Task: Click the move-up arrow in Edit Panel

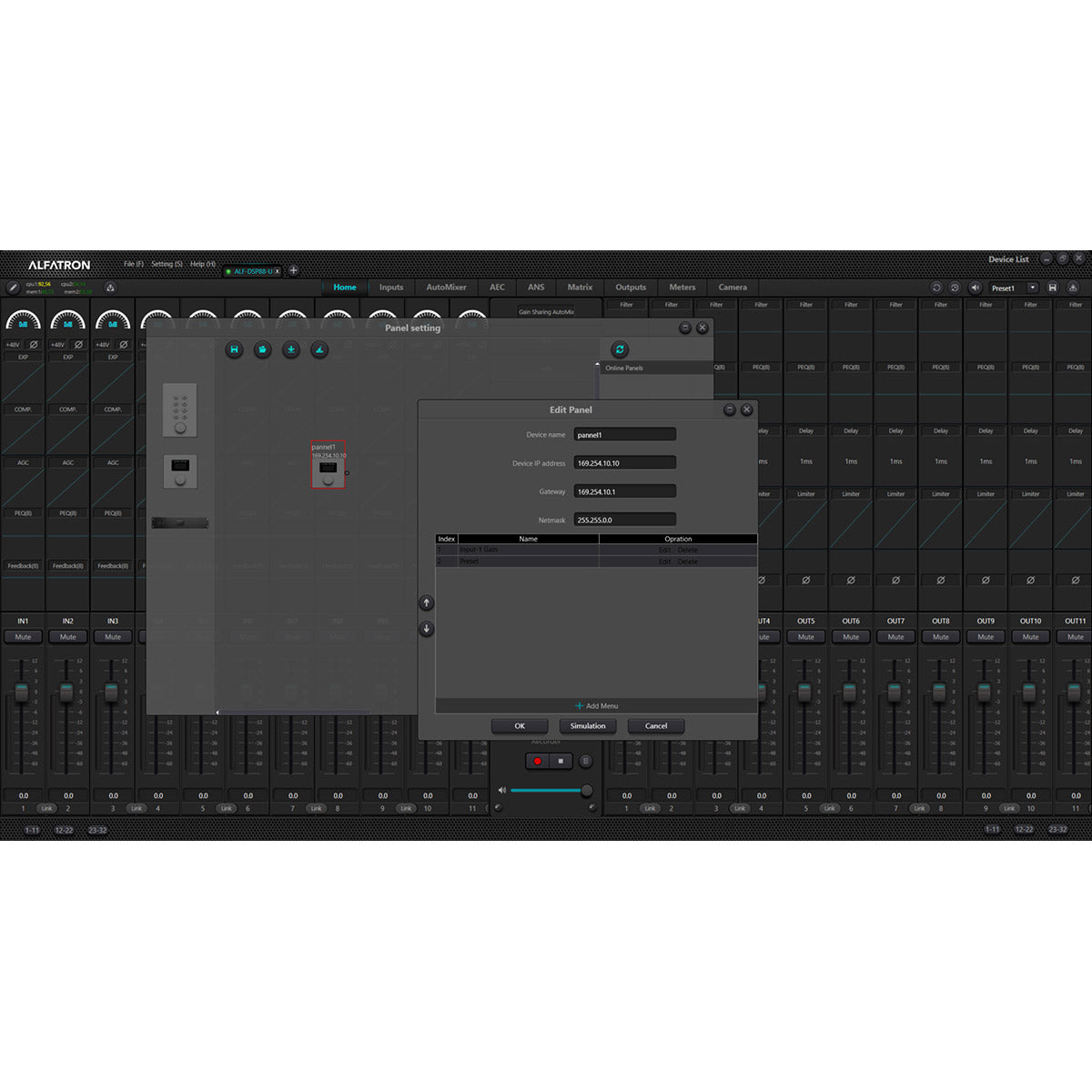Action: [x=426, y=602]
